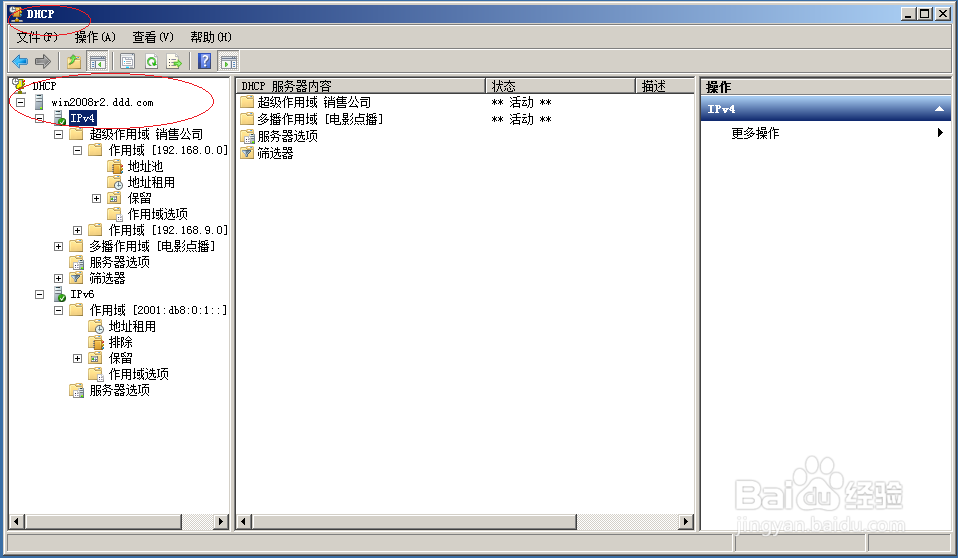
Task: Collapse 超级作用域 销售公司 tree node
Action: [x=59, y=134]
